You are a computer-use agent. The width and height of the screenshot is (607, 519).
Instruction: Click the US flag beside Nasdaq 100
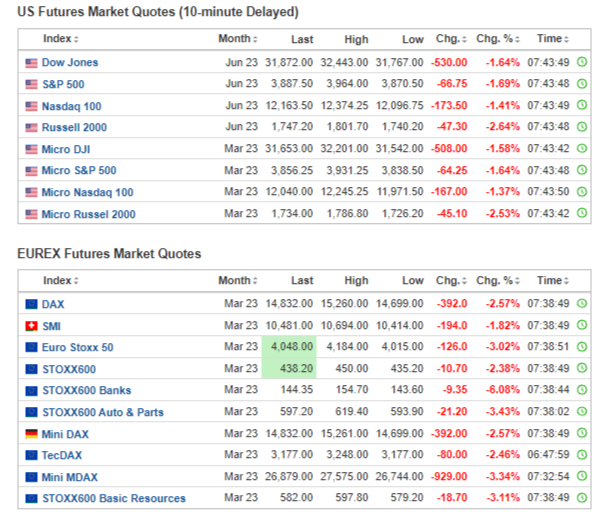[x=31, y=106]
